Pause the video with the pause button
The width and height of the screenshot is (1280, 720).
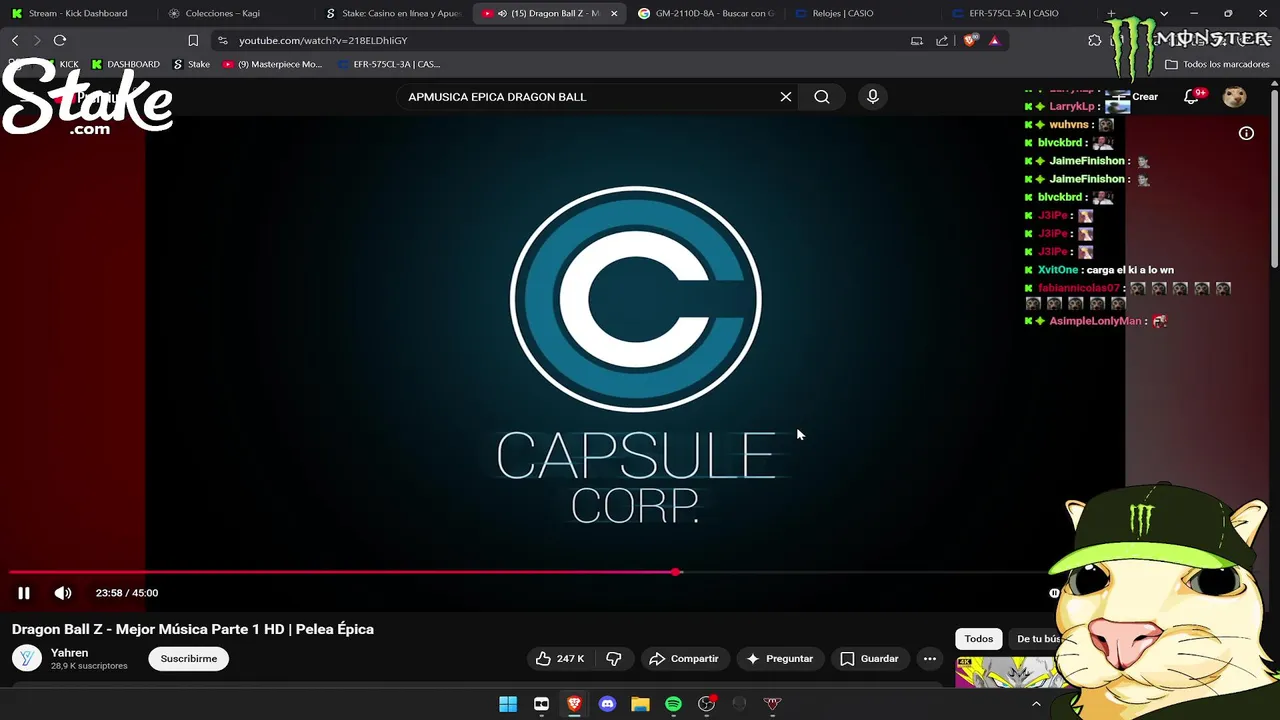(x=24, y=593)
